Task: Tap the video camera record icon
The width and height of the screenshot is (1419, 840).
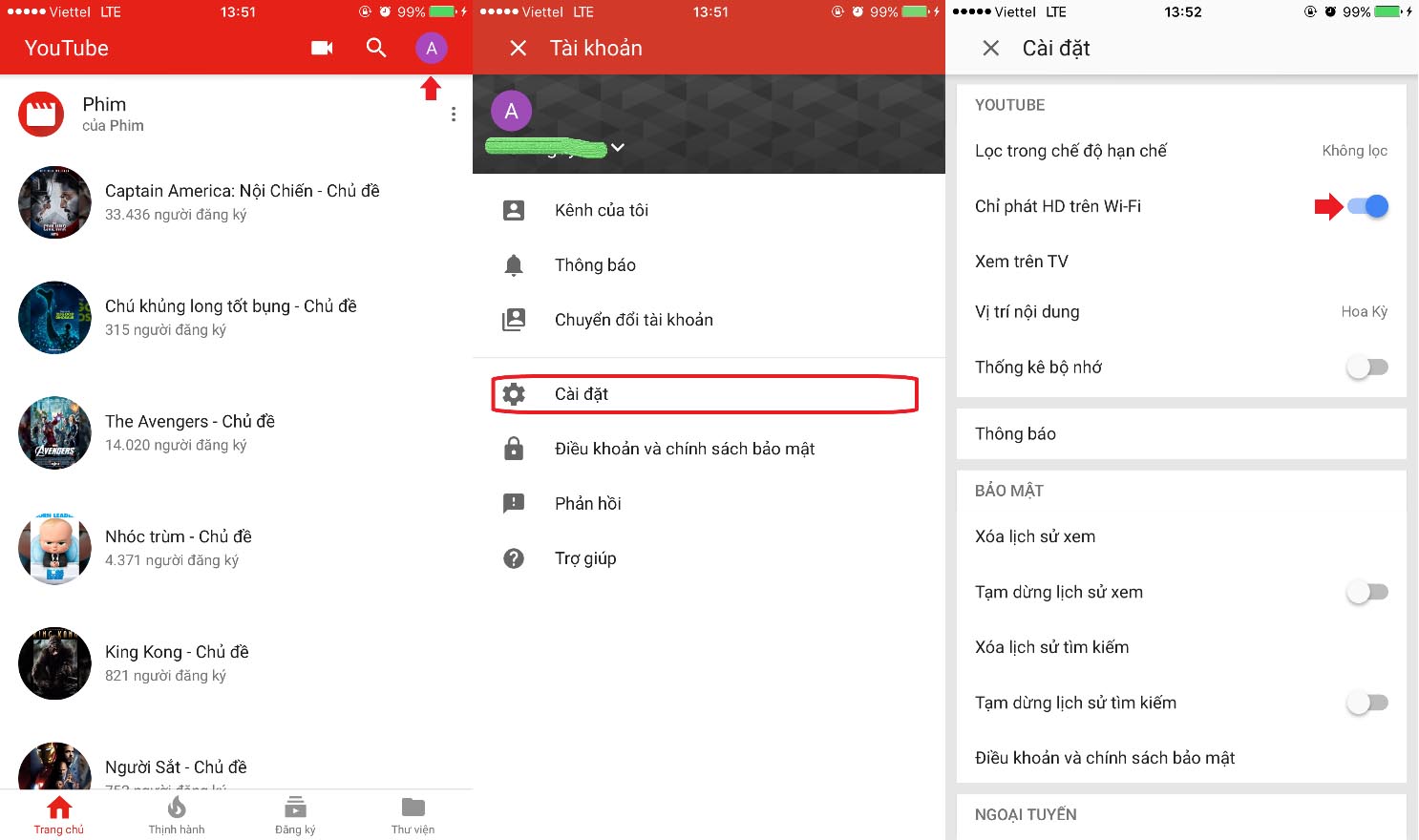Action: click(x=322, y=48)
